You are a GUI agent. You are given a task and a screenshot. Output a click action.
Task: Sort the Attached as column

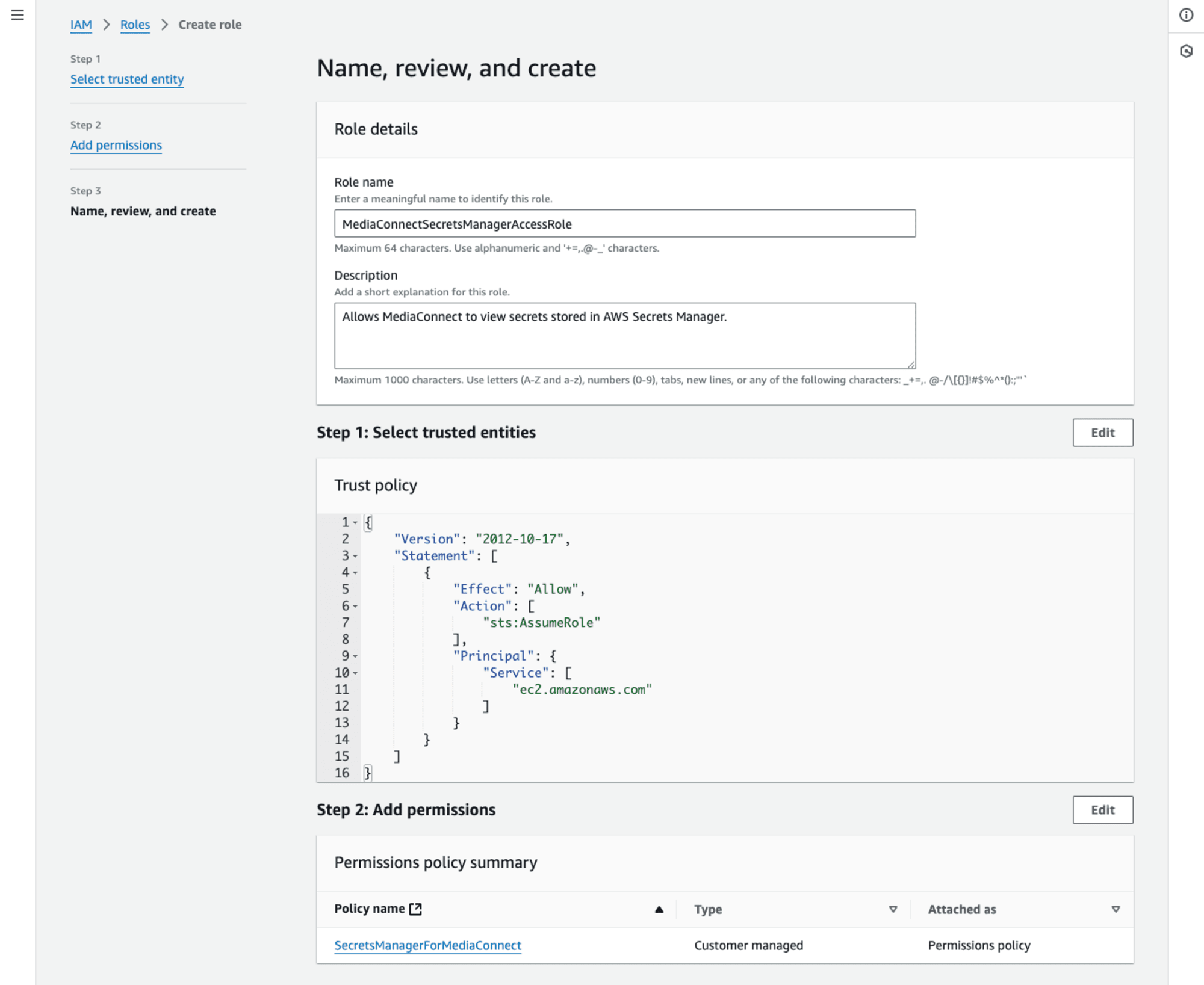click(x=1116, y=909)
